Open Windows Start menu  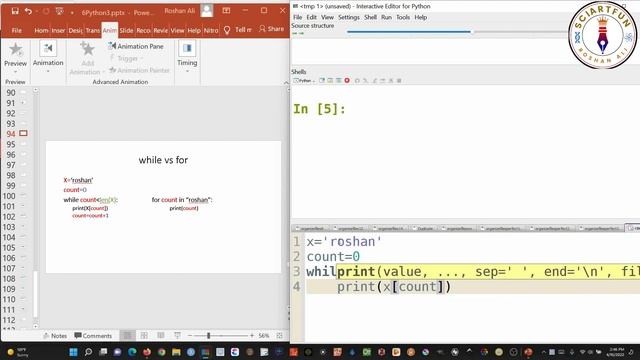click(73, 352)
